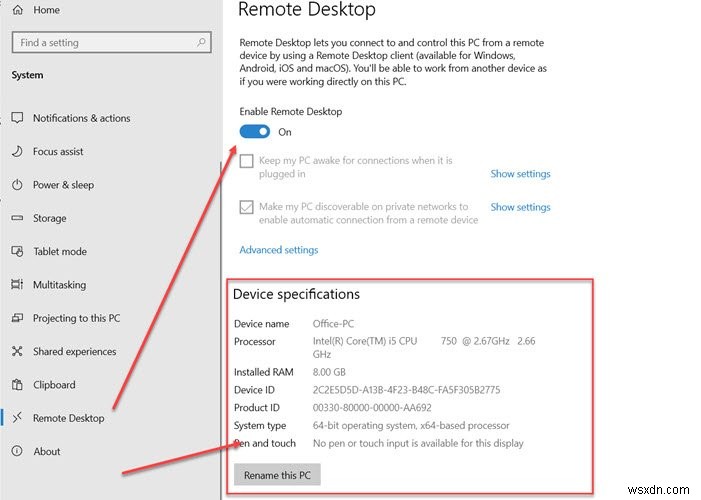Viewport: 701px width, 500px height.
Task: Click the System category heading
Action: pos(28,75)
